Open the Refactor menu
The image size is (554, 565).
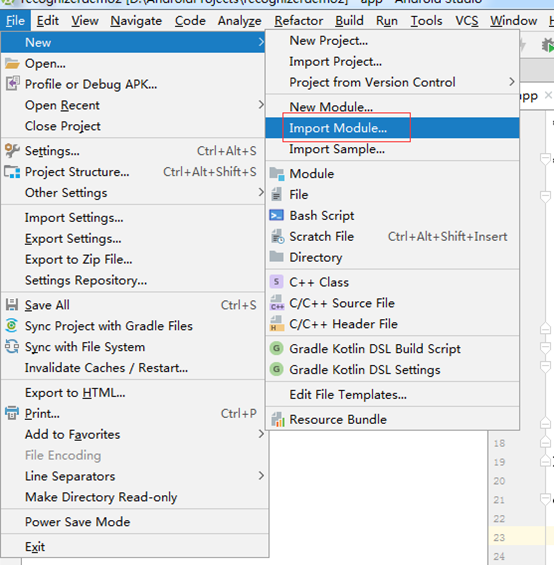(x=298, y=21)
